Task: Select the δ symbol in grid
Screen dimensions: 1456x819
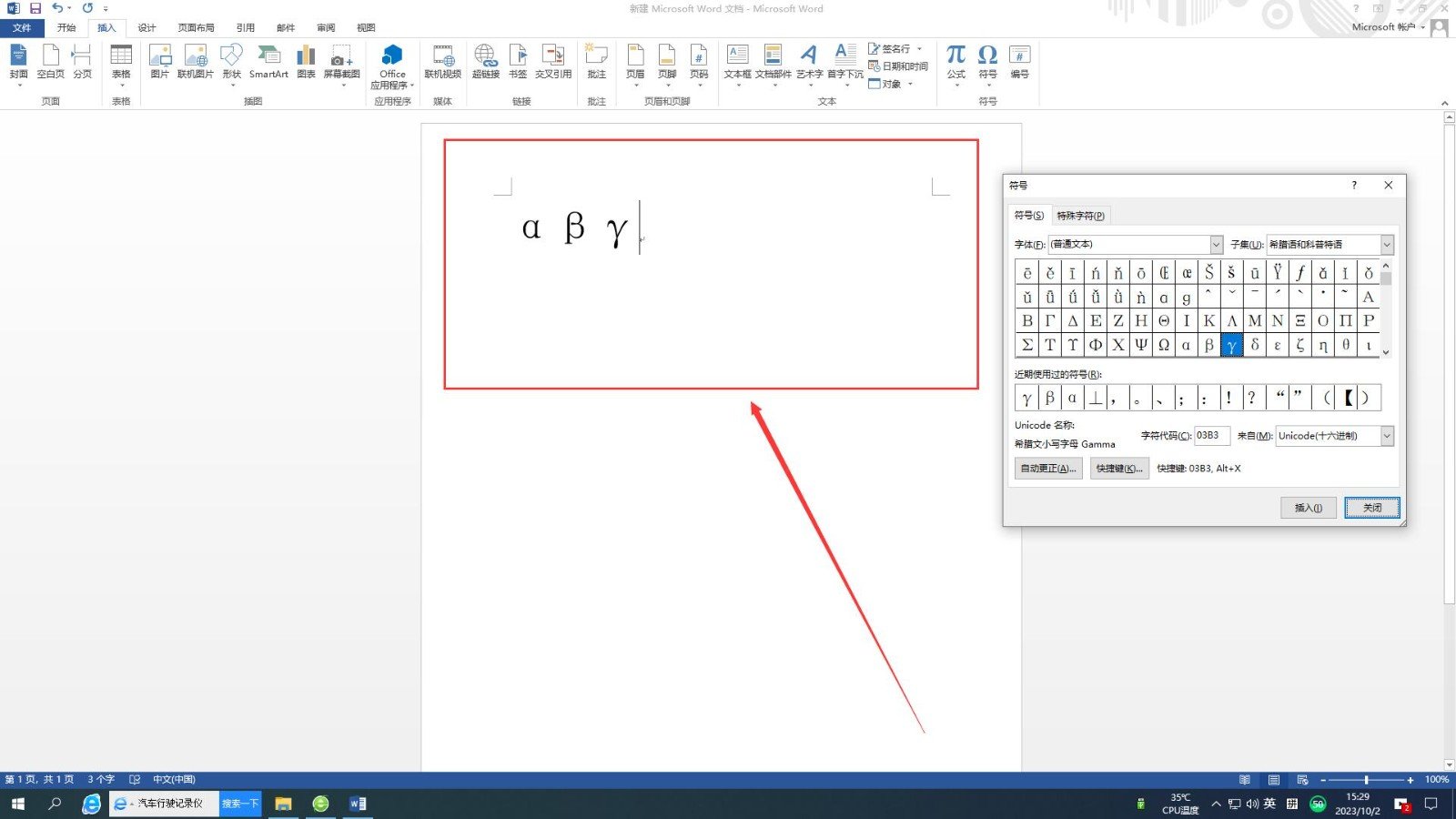Action: [1255, 345]
